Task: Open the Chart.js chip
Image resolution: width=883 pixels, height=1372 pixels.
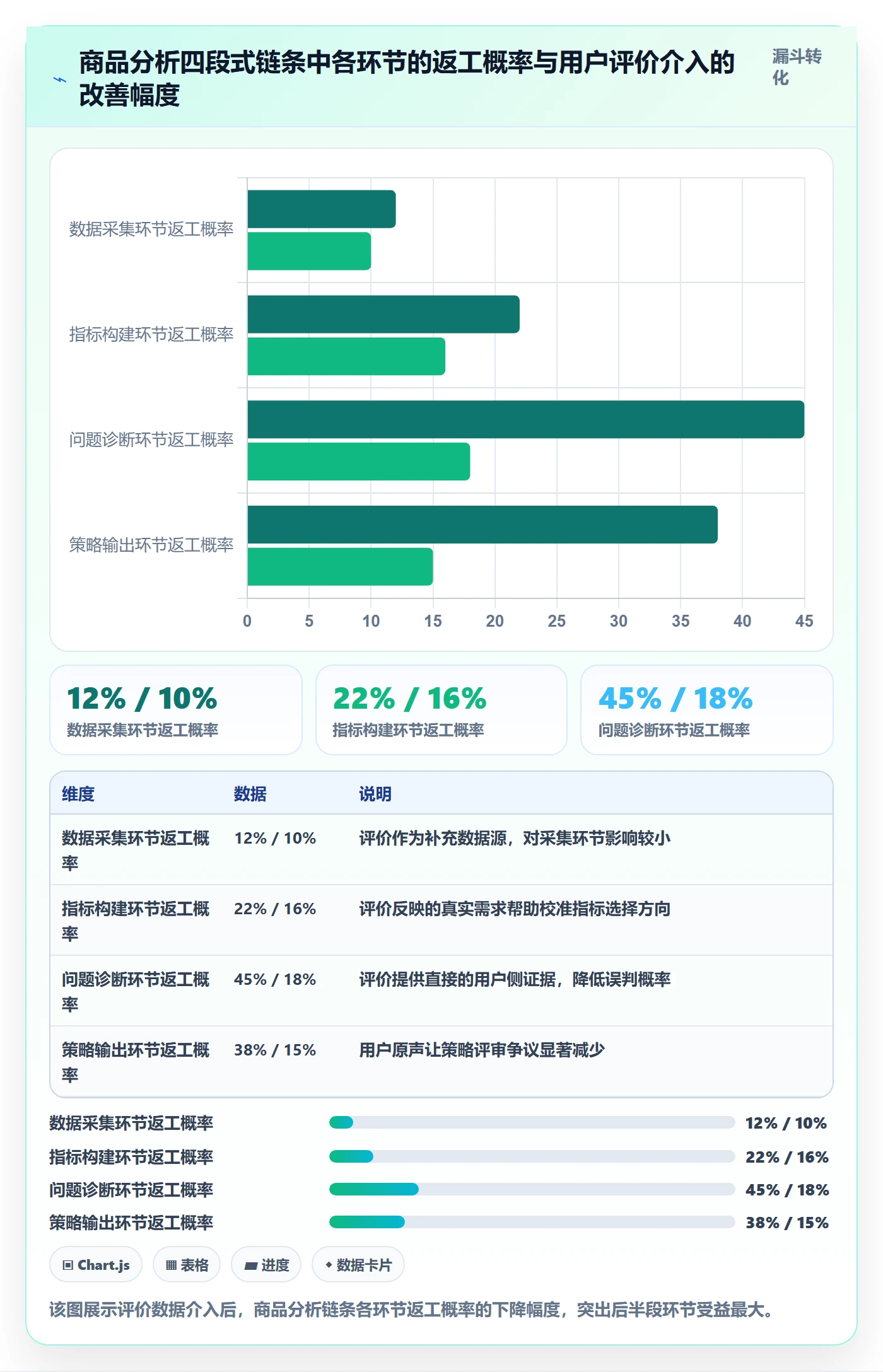Action: point(96,1264)
